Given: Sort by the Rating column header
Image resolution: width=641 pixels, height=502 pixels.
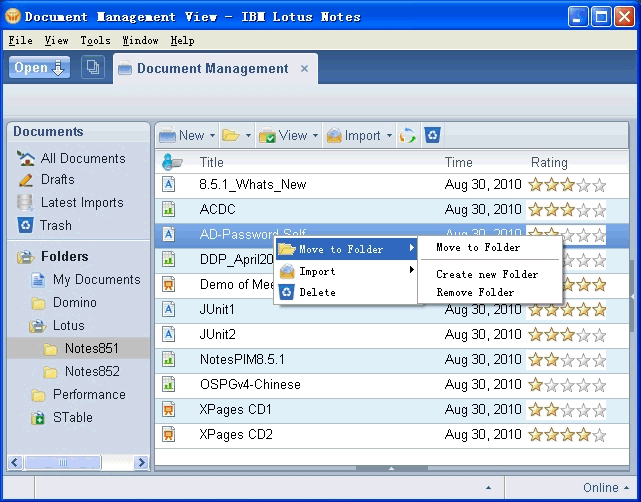Looking at the screenshot, I should click(x=549, y=162).
